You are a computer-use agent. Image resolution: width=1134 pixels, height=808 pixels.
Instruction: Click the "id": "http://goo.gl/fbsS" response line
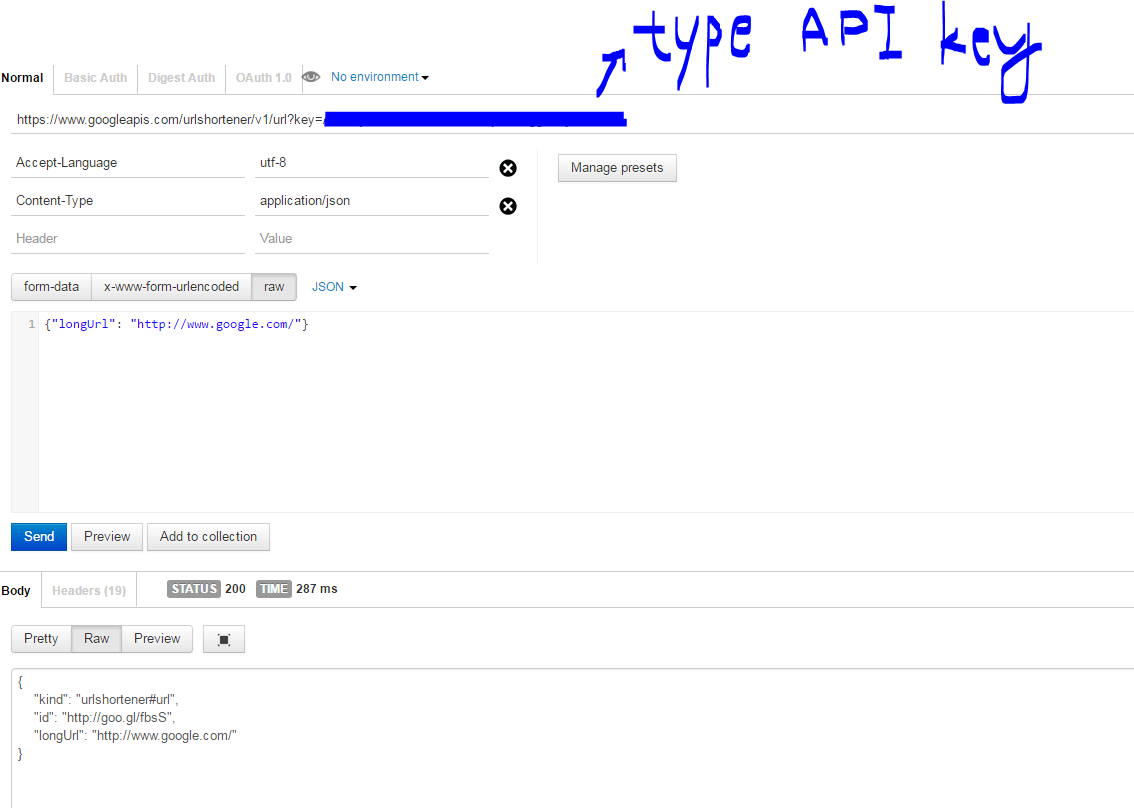pyautogui.click(x=105, y=718)
